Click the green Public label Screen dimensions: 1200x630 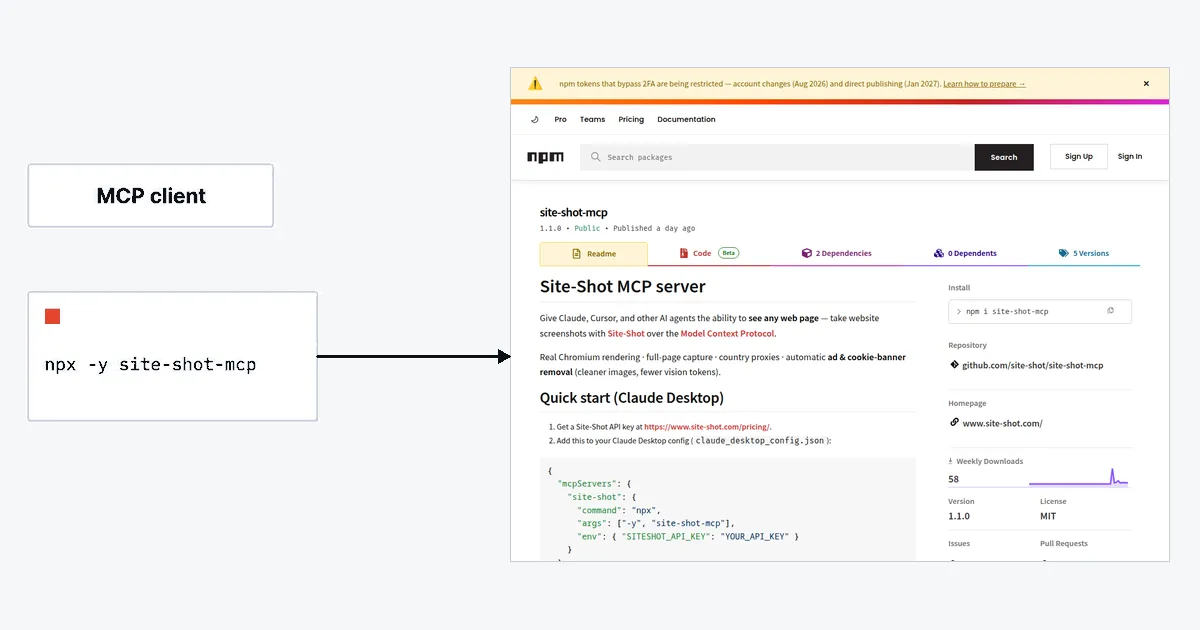coord(587,229)
